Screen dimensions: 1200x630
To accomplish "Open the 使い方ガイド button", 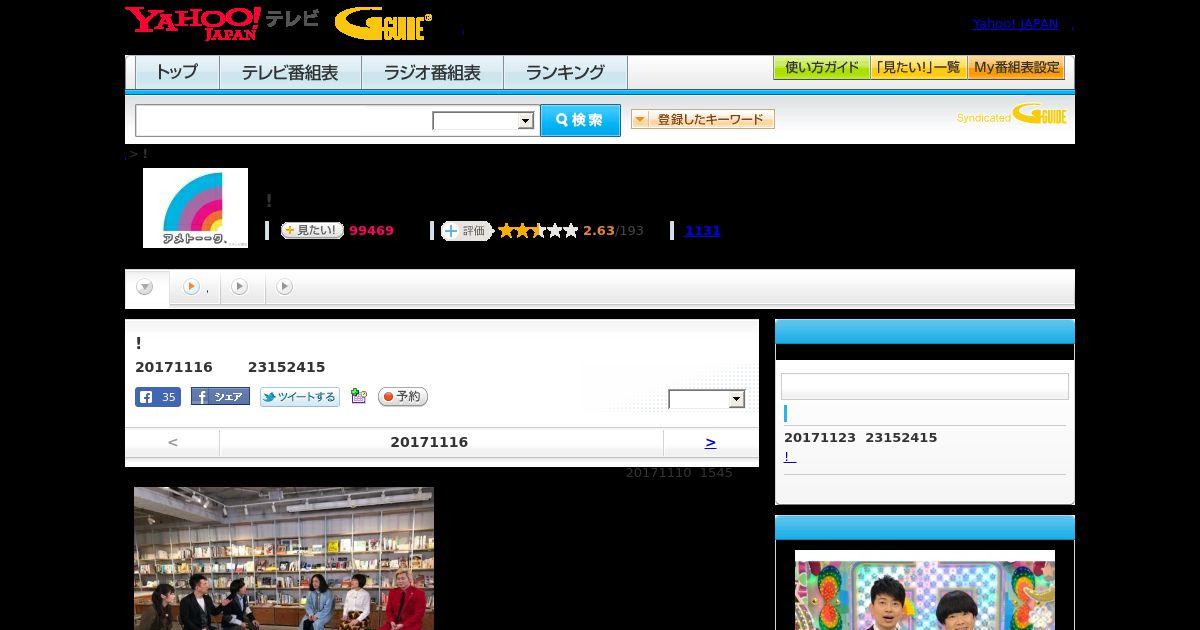I will click(x=822, y=68).
